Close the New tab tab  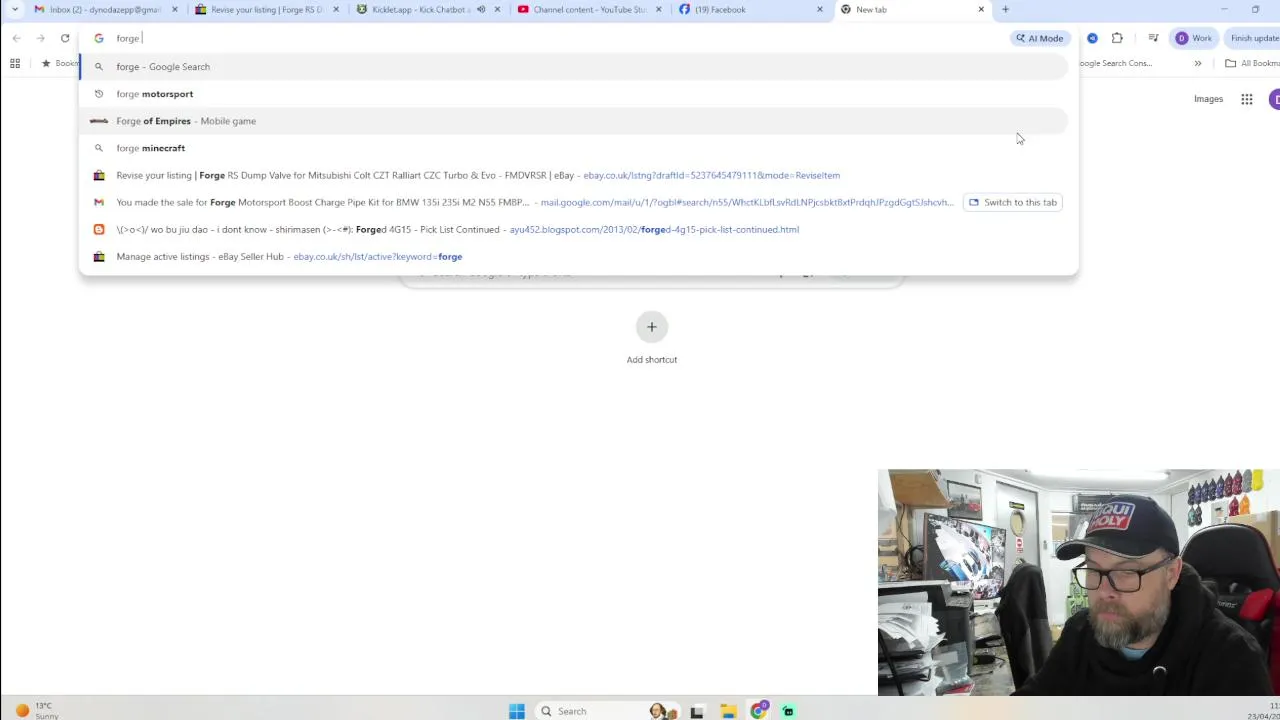pos(981,10)
